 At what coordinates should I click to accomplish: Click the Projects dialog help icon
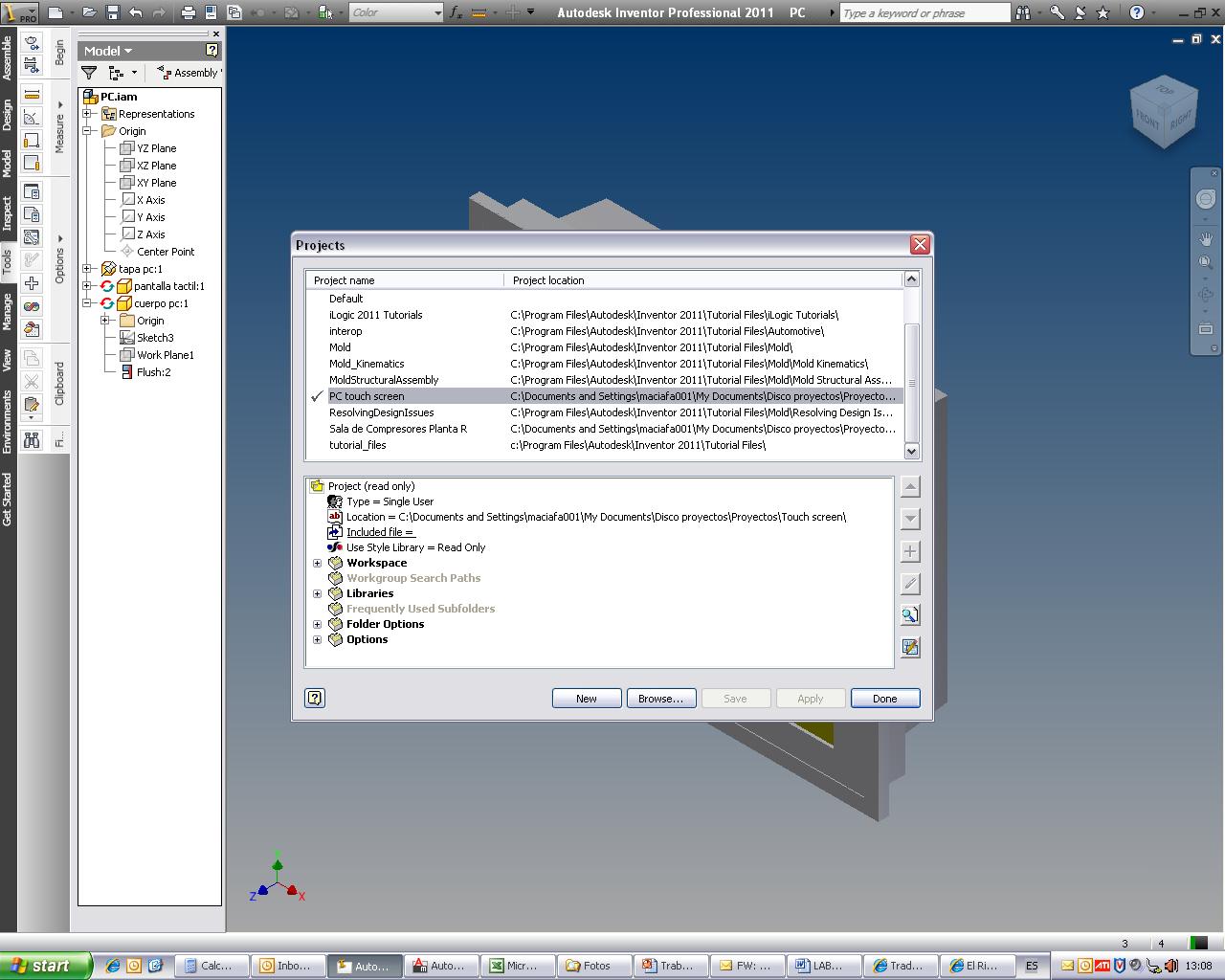[315, 698]
